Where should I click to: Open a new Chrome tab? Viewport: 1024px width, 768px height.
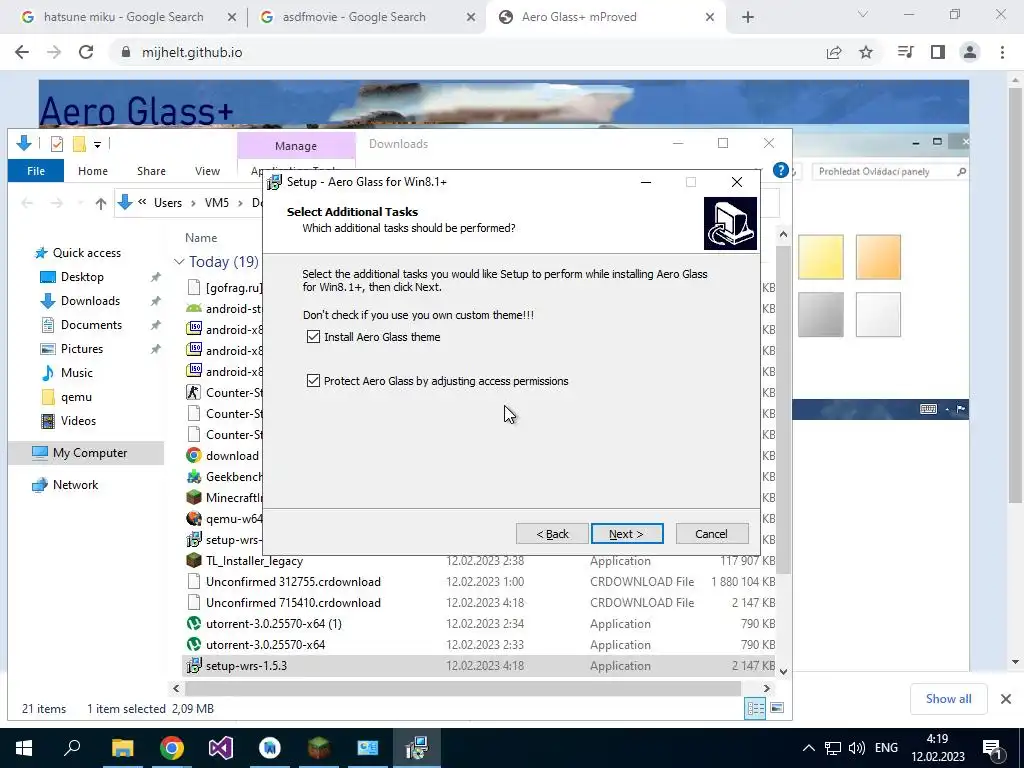click(x=748, y=18)
